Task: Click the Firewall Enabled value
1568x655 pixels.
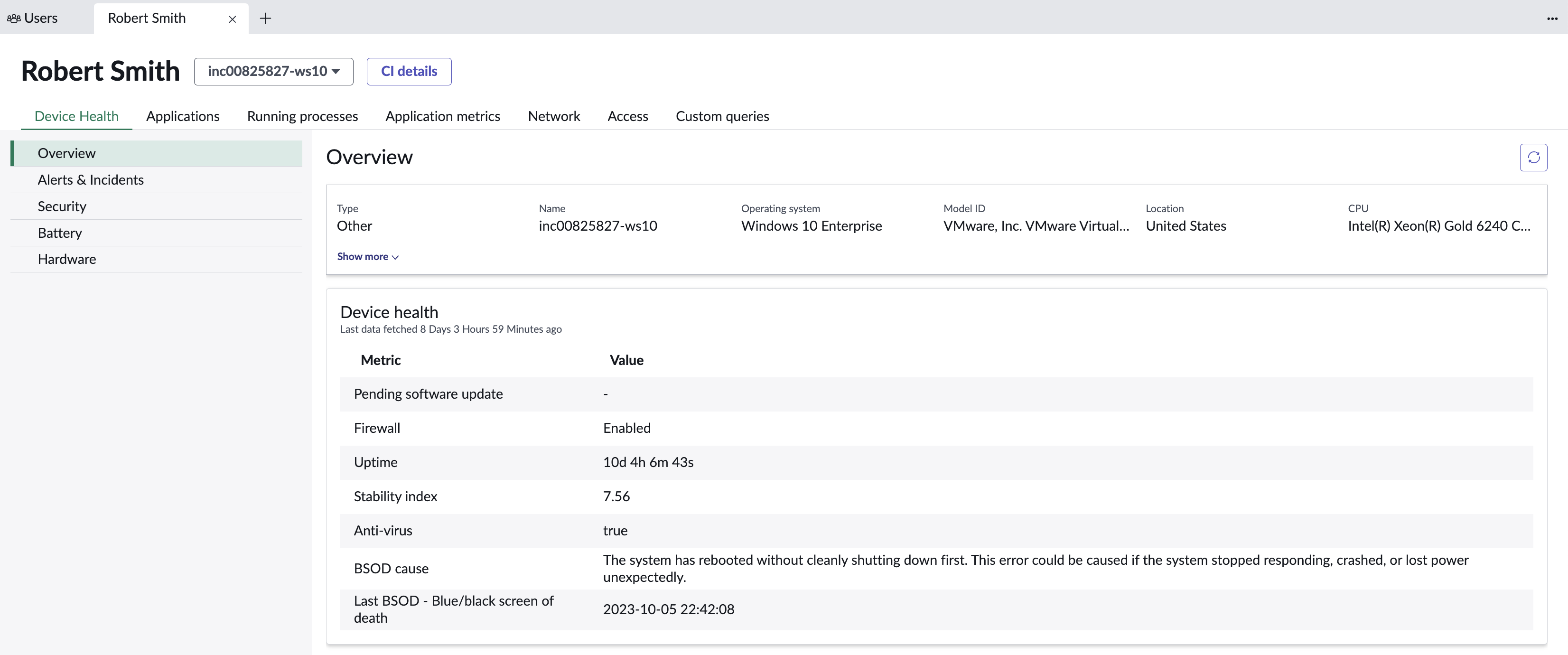Action: [627, 428]
